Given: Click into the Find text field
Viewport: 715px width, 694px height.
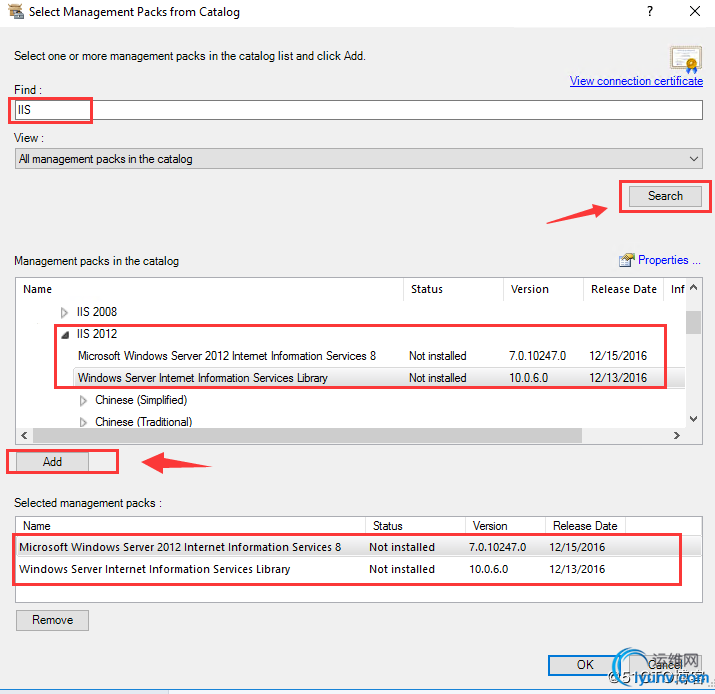Looking at the screenshot, I should click(358, 110).
